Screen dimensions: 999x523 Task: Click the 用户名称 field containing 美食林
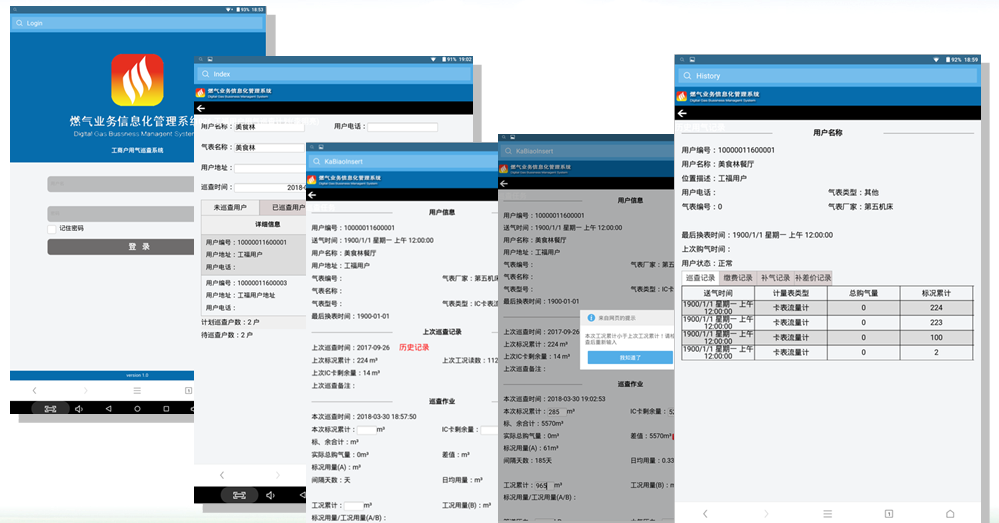[x=270, y=127]
